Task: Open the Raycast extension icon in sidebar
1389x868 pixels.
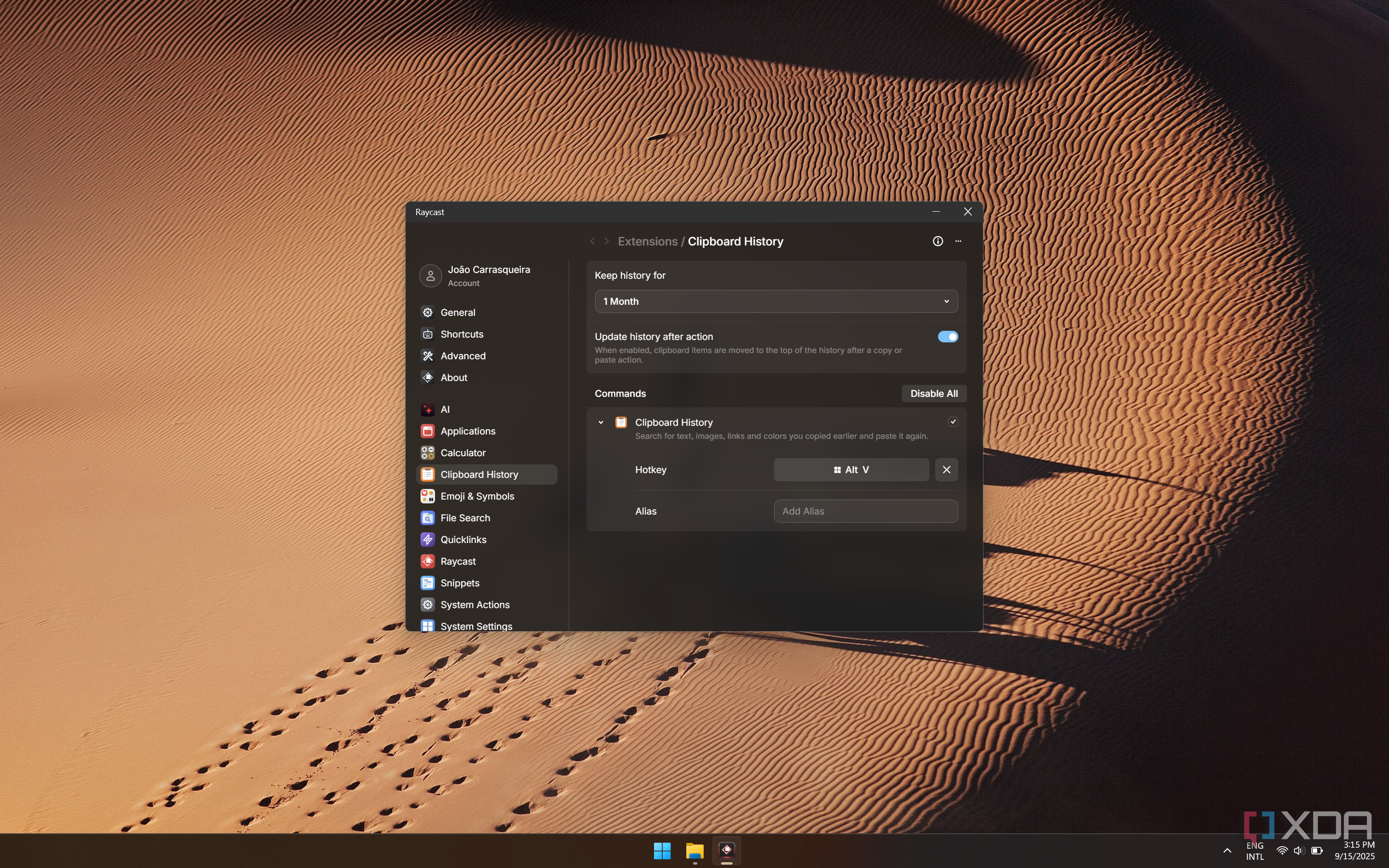Action: [428, 561]
